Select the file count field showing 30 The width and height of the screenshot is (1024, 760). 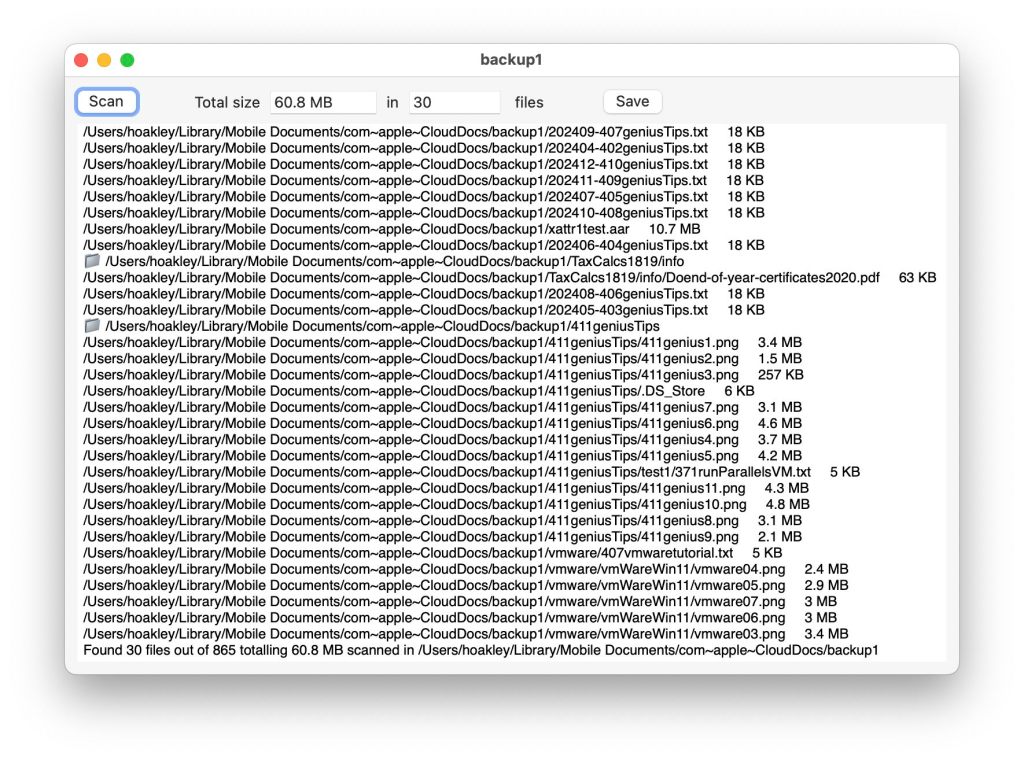(x=454, y=102)
